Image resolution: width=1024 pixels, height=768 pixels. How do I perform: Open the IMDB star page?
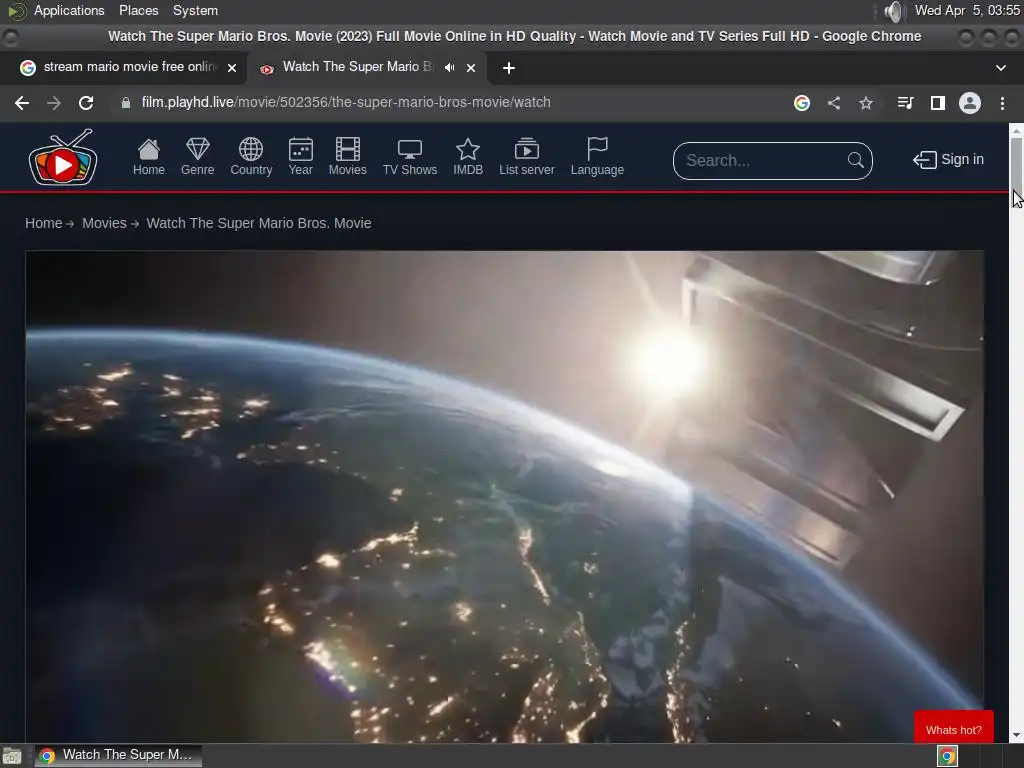pos(468,157)
